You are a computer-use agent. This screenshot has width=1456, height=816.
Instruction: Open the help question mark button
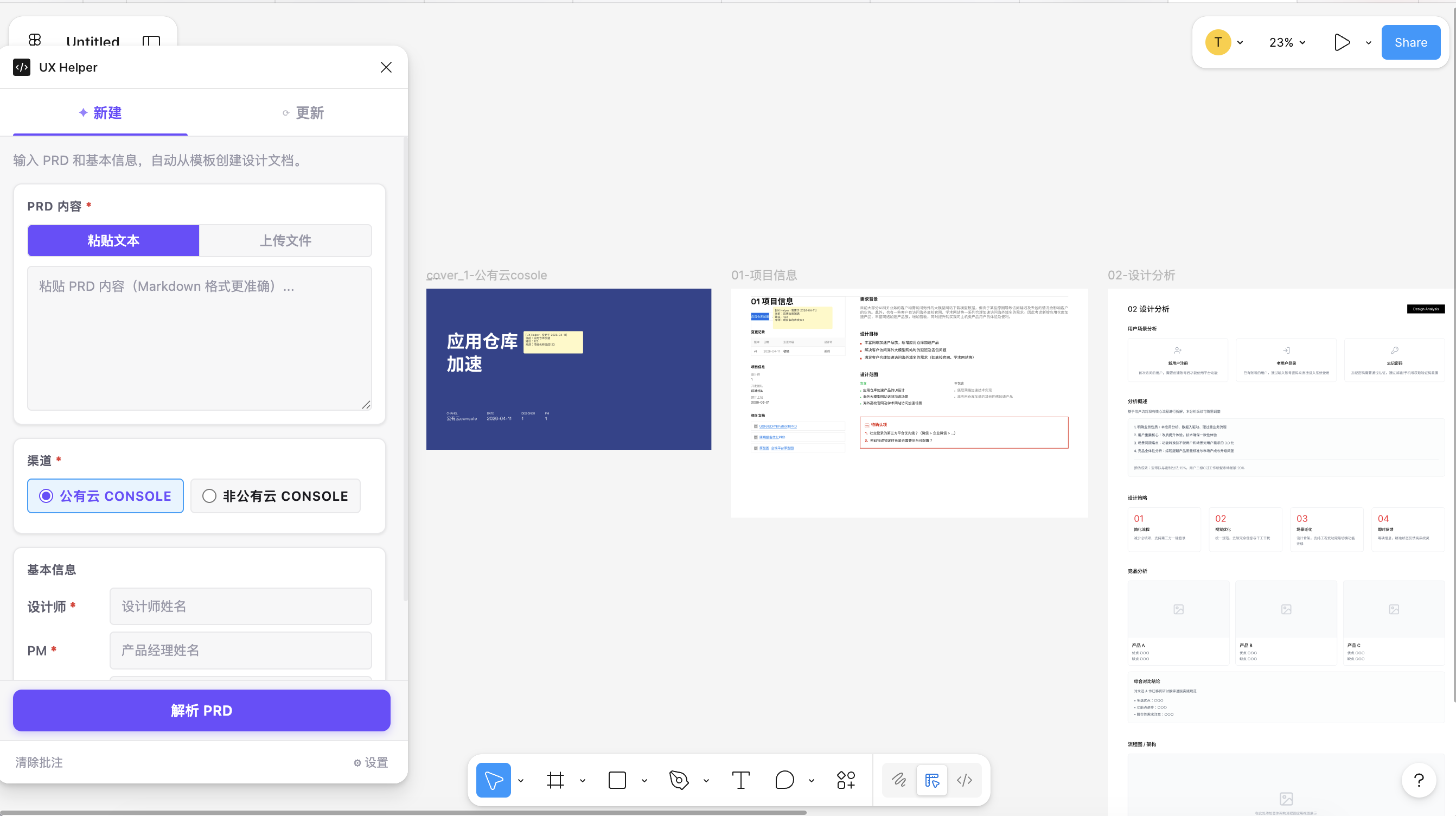pos(1419,780)
